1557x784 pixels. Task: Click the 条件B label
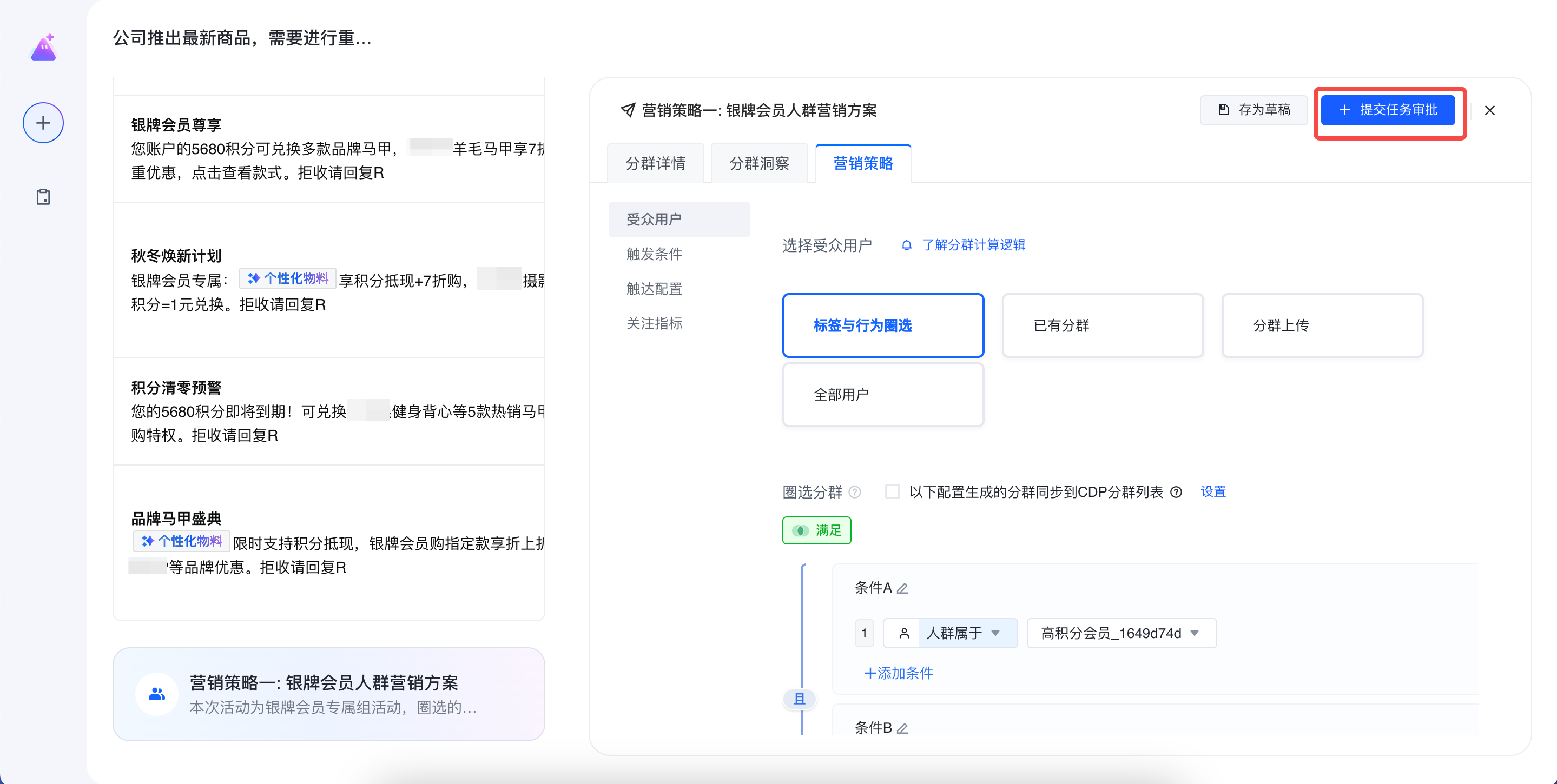tap(873, 728)
